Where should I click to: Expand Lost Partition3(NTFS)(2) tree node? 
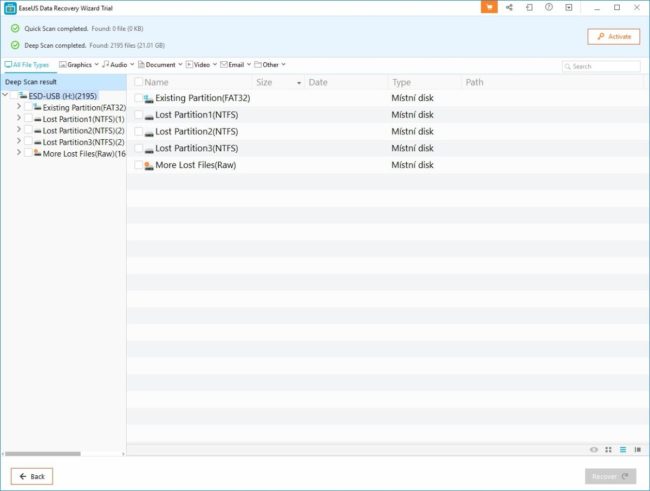pos(19,141)
